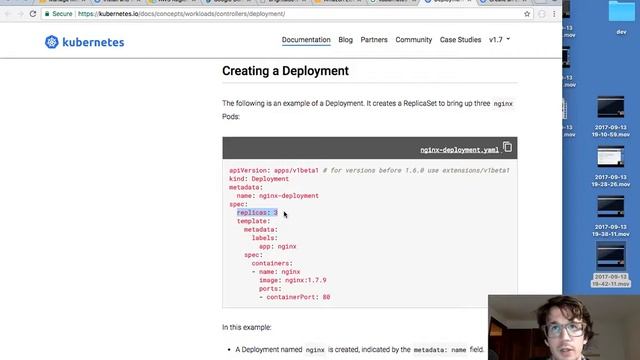Select the 19-10-59.mov desktop file
Screen dimensions: 640x360
click(x=611, y=116)
